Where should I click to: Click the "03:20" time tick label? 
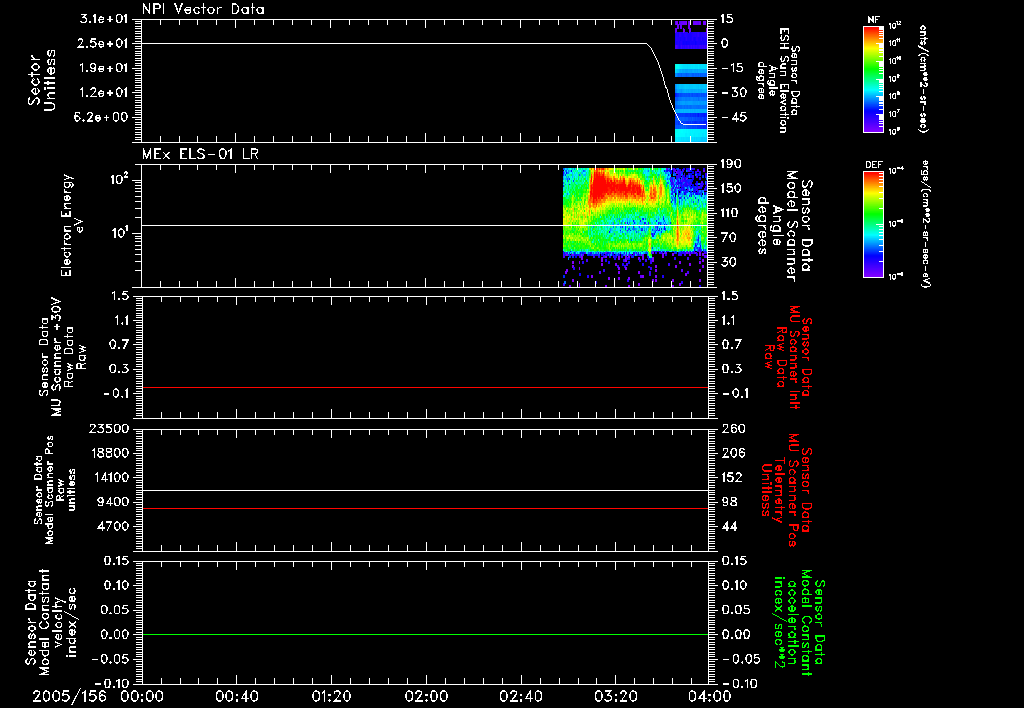[x=615, y=696]
